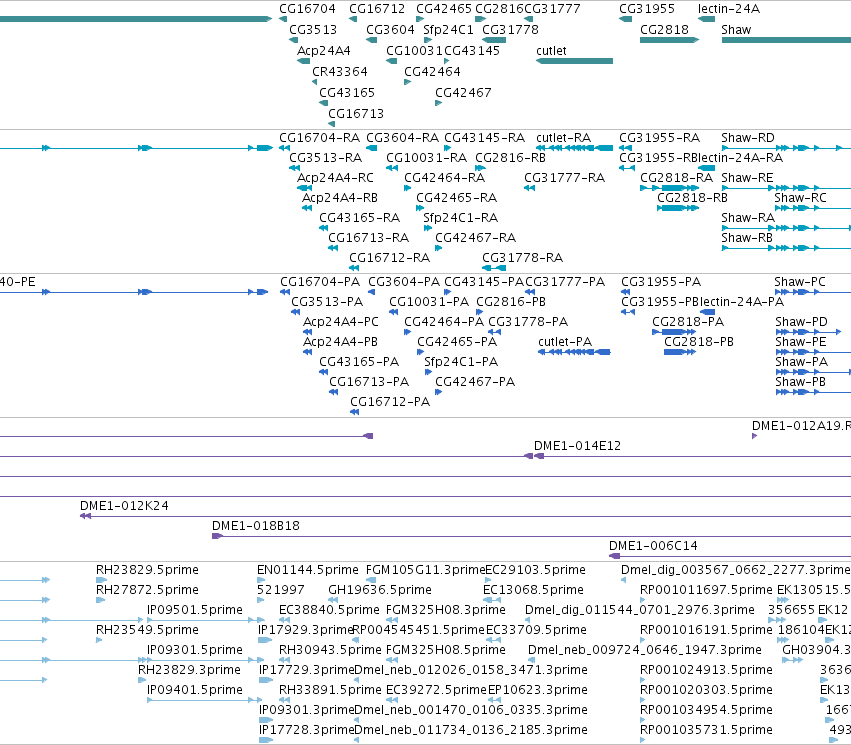Select the RH23549.5prime EST label

[x=148, y=630]
